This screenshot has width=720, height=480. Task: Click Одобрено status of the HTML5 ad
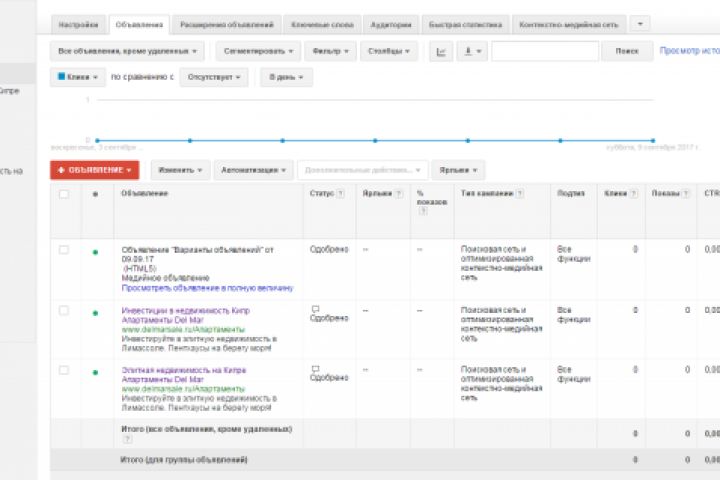pyautogui.click(x=329, y=249)
